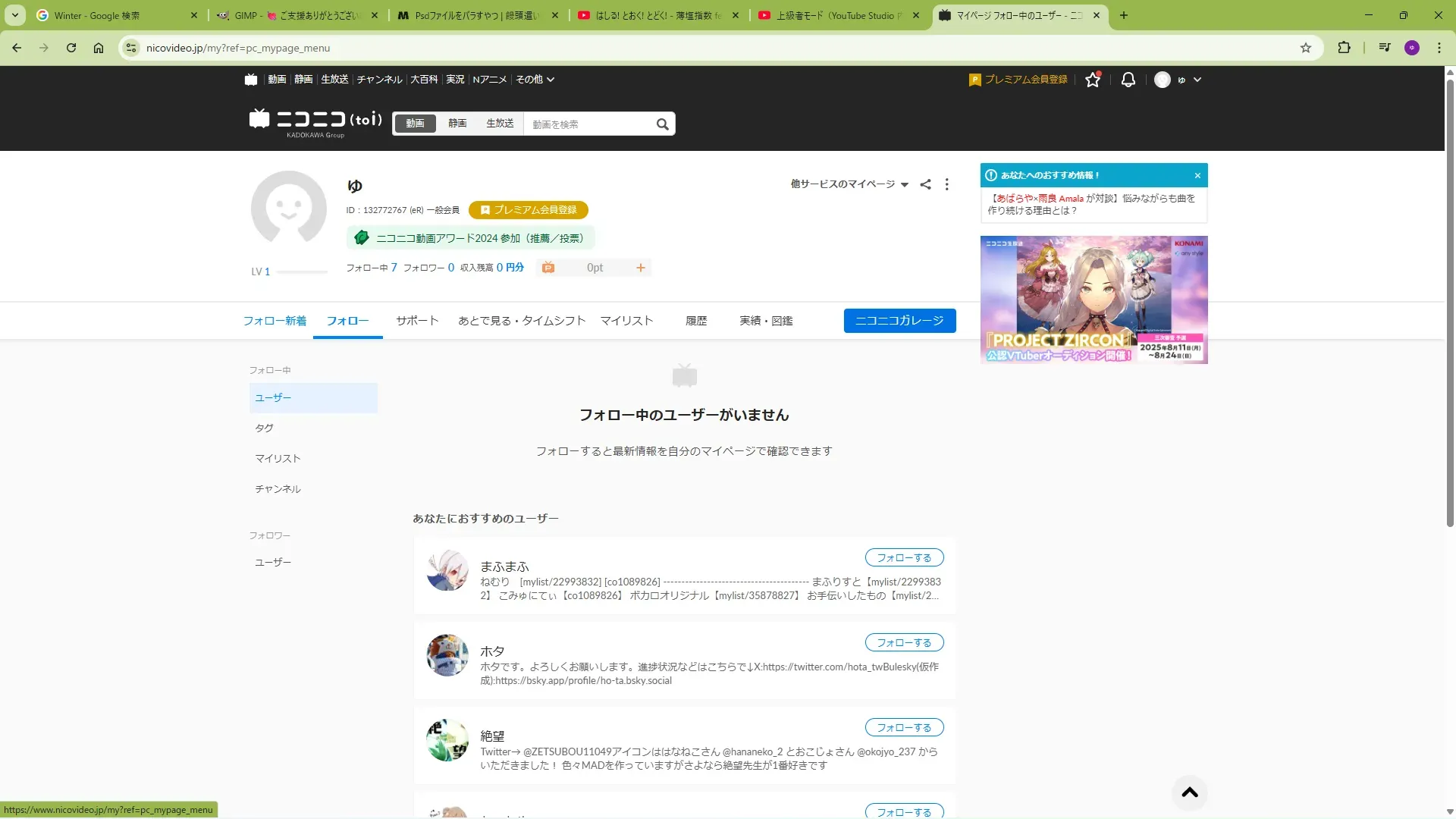Switch to the 履歴 tab
Viewport: 1456px width, 819px height.
[x=695, y=321]
